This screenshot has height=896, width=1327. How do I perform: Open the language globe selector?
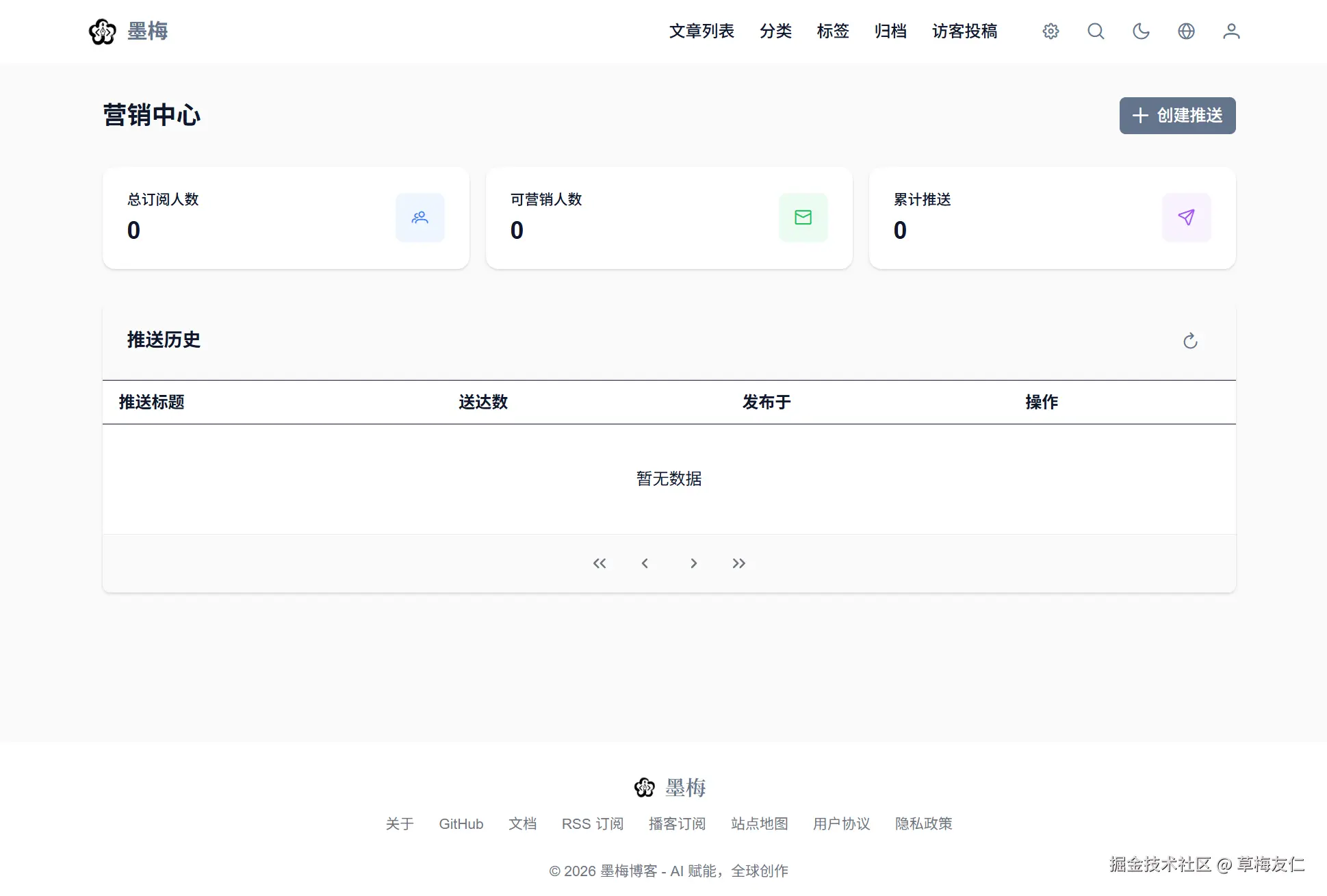(1186, 31)
